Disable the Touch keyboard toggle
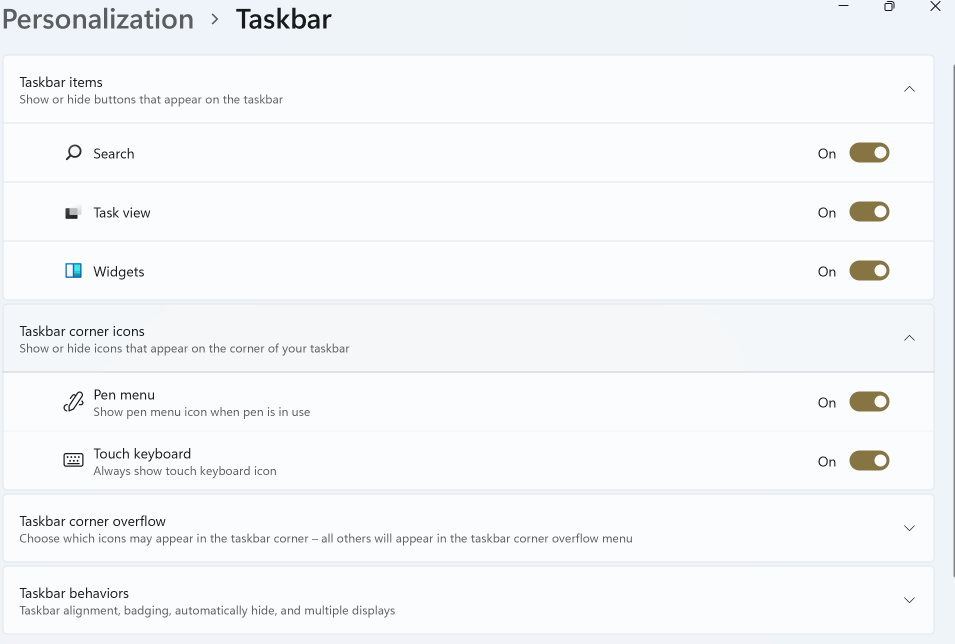 pyautogui.click(x=869, y=460)
